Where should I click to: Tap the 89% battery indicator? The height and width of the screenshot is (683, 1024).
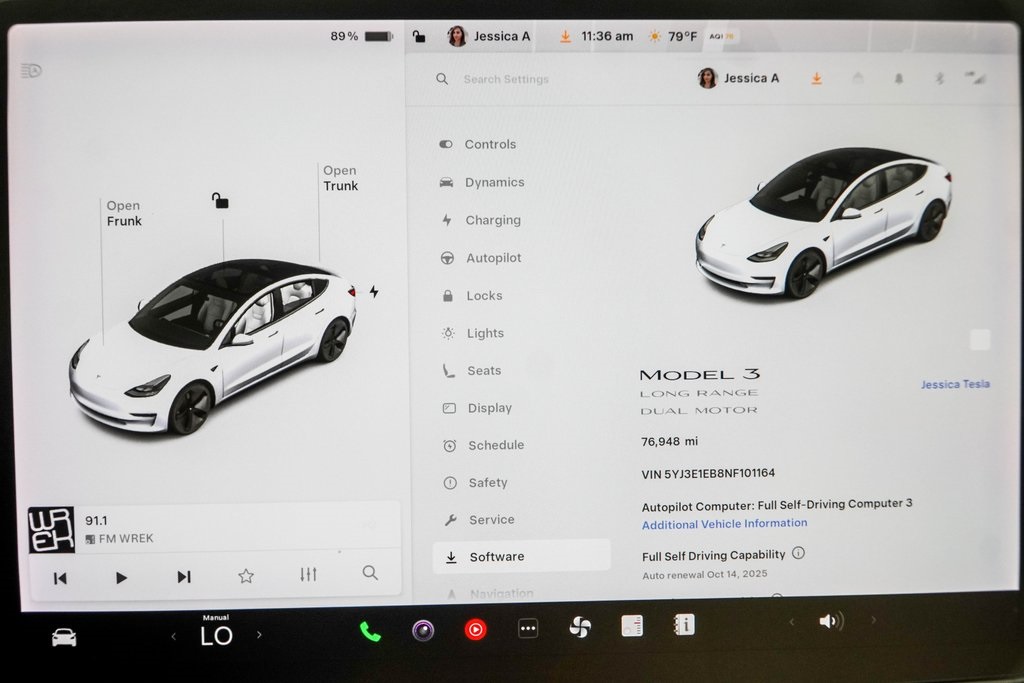[361, 37]
